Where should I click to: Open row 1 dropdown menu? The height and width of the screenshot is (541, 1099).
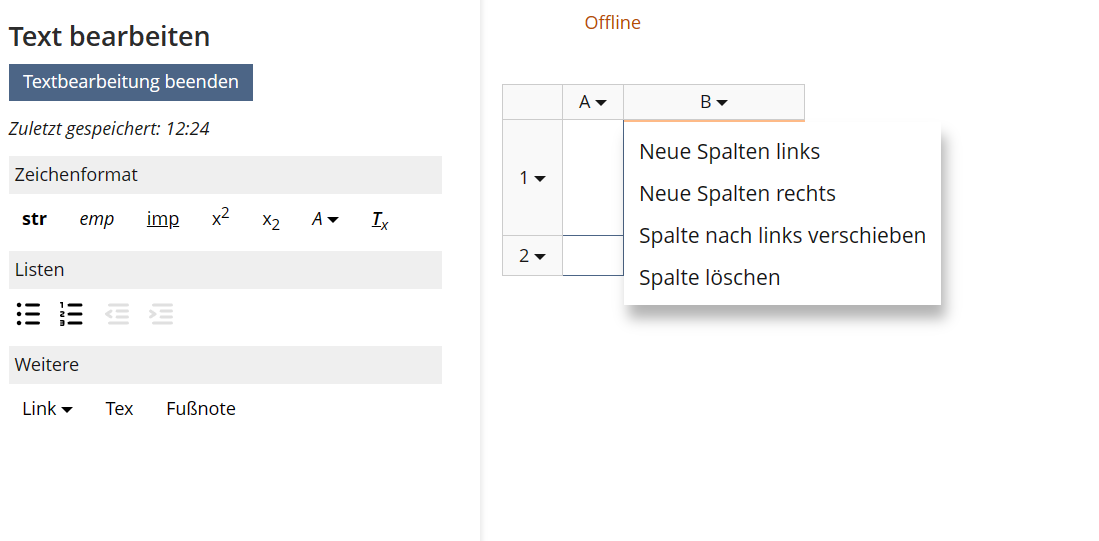[x=532, y=178]
